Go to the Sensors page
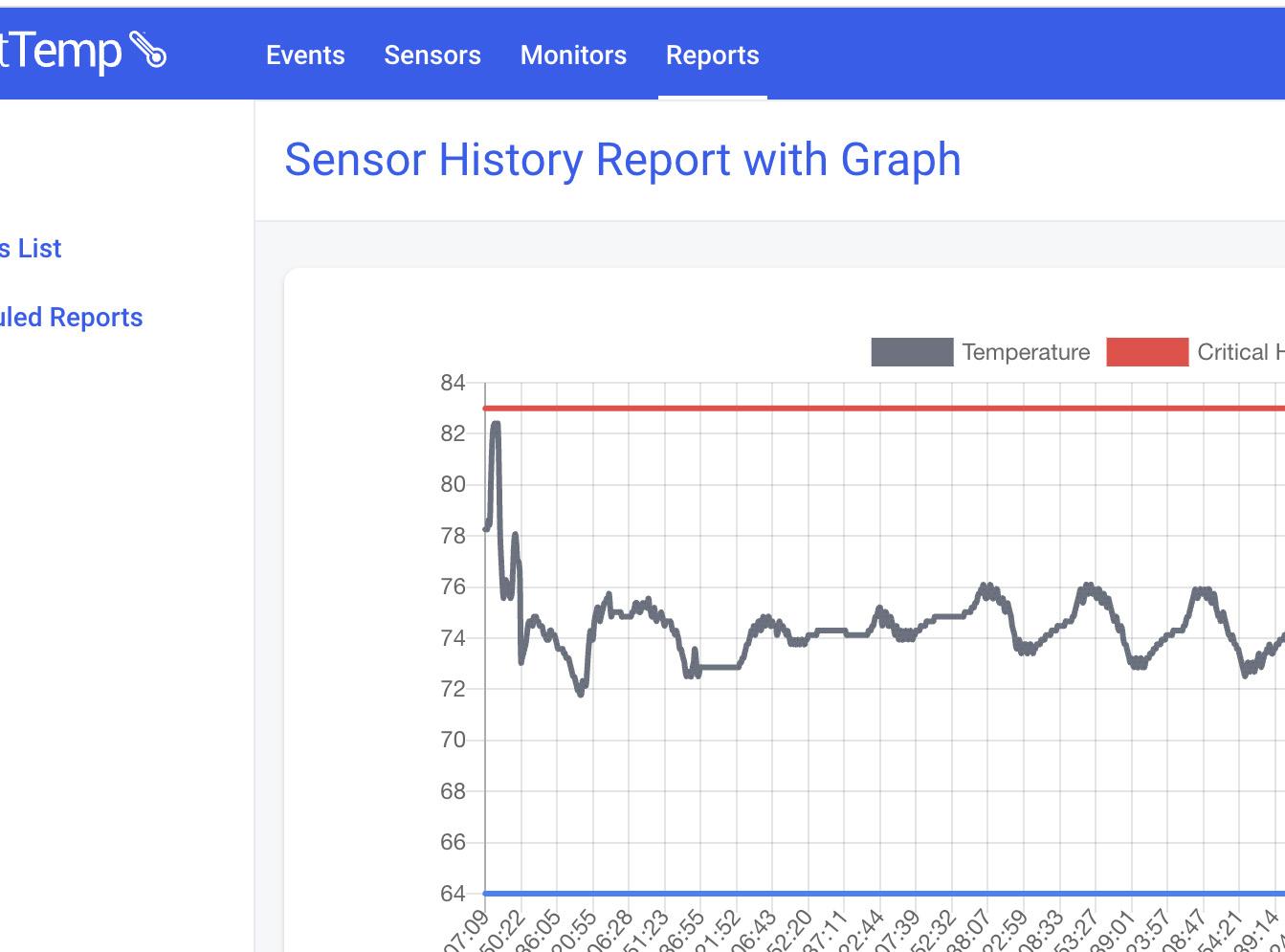This screenshot has height=952, width=1285. pyautogui.click(x=432, y=55)
